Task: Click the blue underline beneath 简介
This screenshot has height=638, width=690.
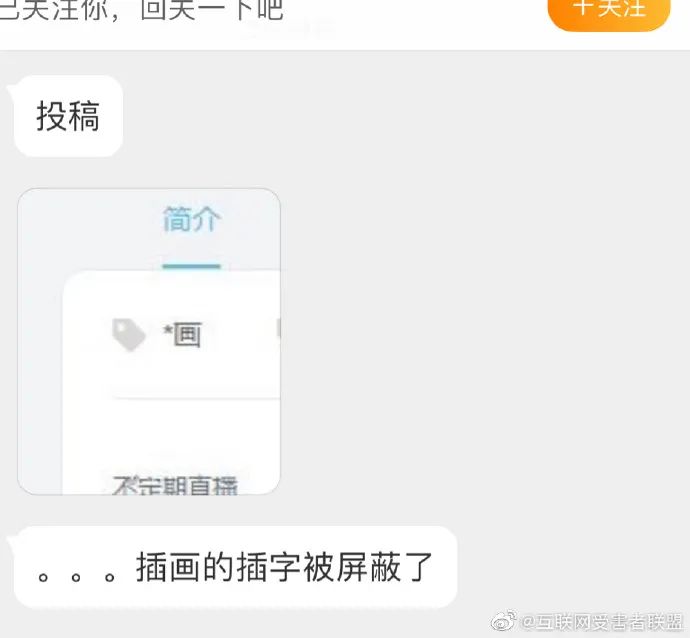Action: coord(191,266)
